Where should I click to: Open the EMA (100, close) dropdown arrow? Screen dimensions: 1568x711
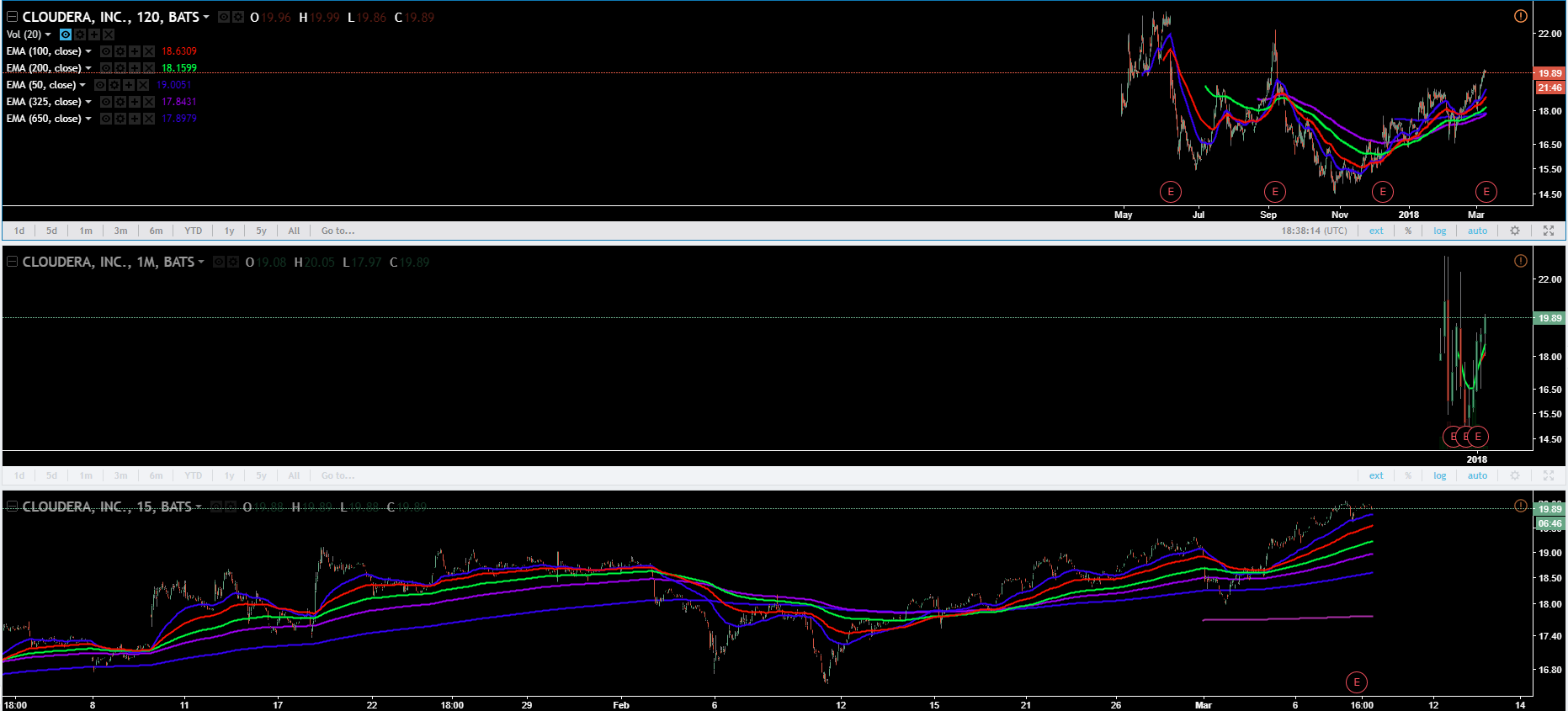(x=88, y=51)
